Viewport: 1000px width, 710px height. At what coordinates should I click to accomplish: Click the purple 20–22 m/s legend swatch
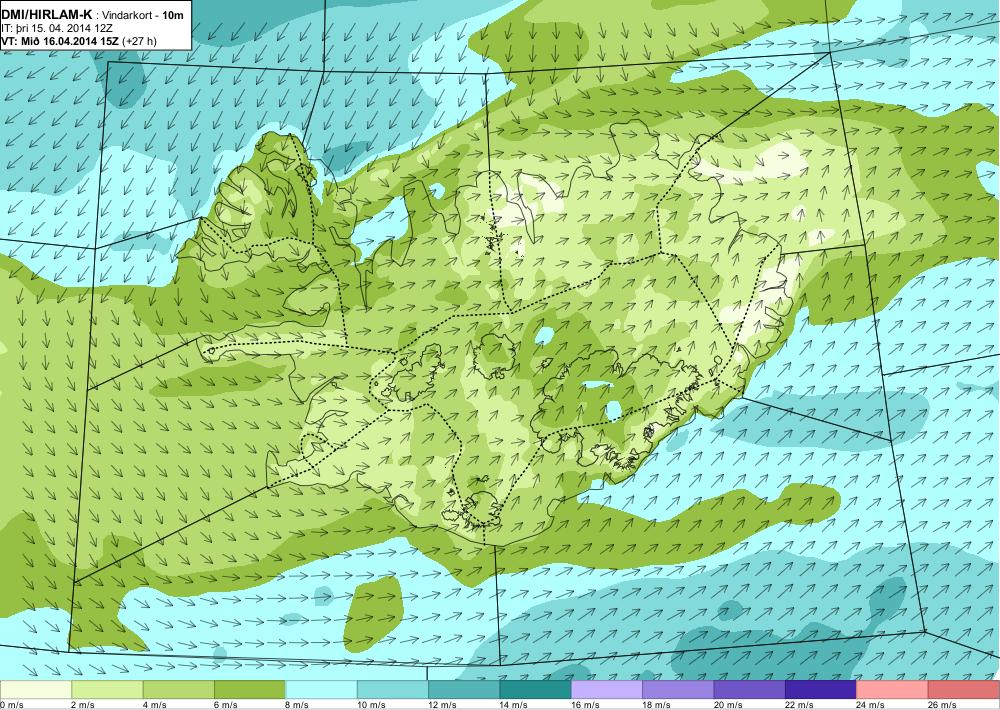[x=750, y=690]
